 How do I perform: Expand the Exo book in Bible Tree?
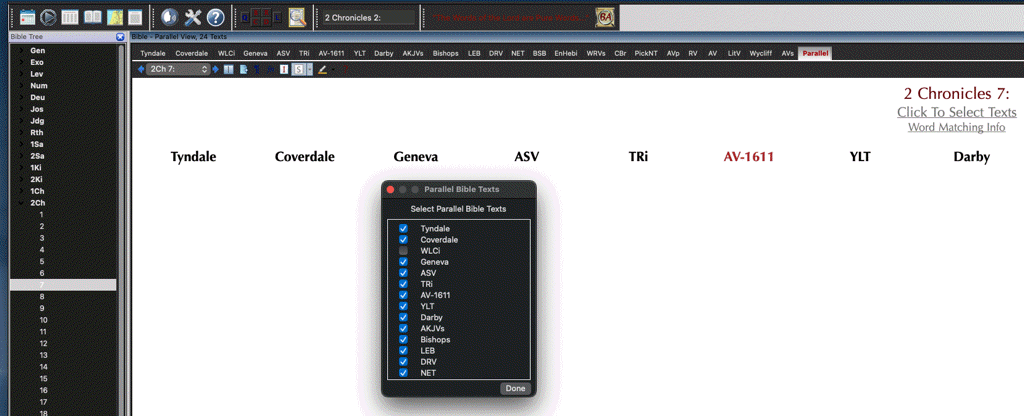coord(21,62)
